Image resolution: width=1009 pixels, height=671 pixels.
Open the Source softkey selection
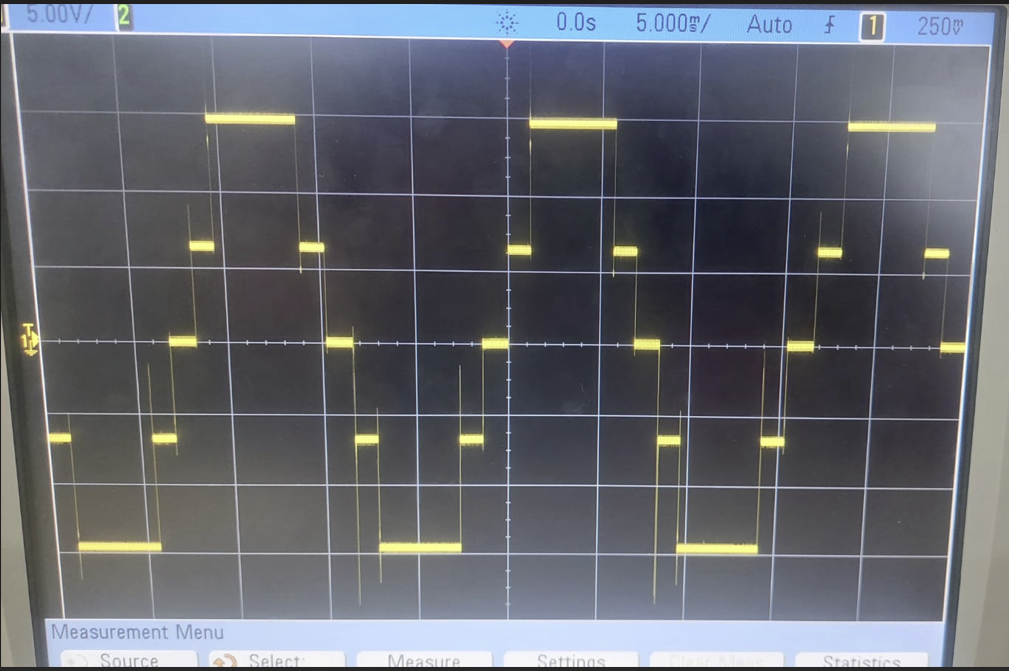click(x=128, y=661)
